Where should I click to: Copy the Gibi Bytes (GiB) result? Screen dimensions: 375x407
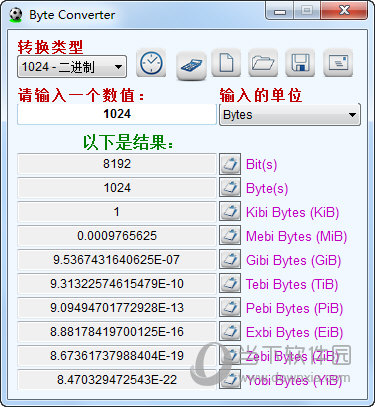230,260
